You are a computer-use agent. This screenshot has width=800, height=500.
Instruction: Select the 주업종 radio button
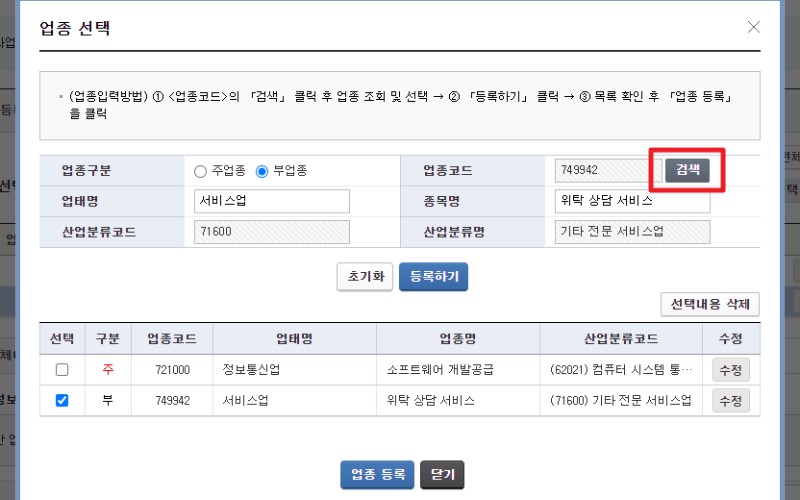coord(201,171)
